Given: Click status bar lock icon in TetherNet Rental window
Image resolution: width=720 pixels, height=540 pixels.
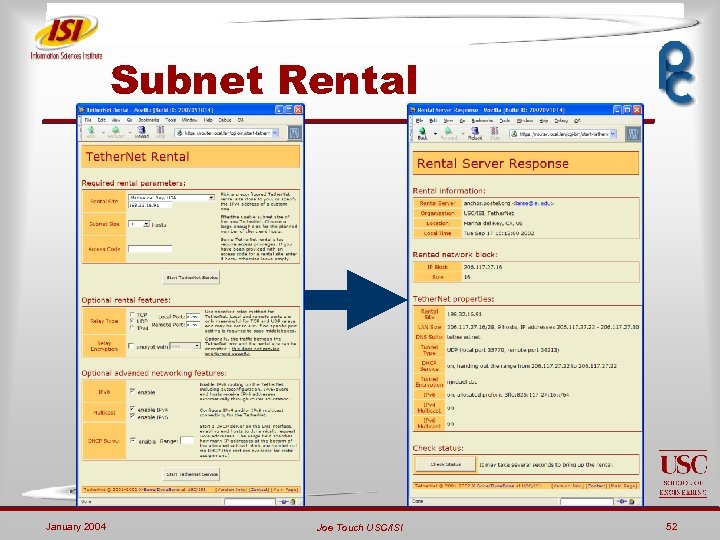Looking at the screenshot, I should (x=293, y=501).
